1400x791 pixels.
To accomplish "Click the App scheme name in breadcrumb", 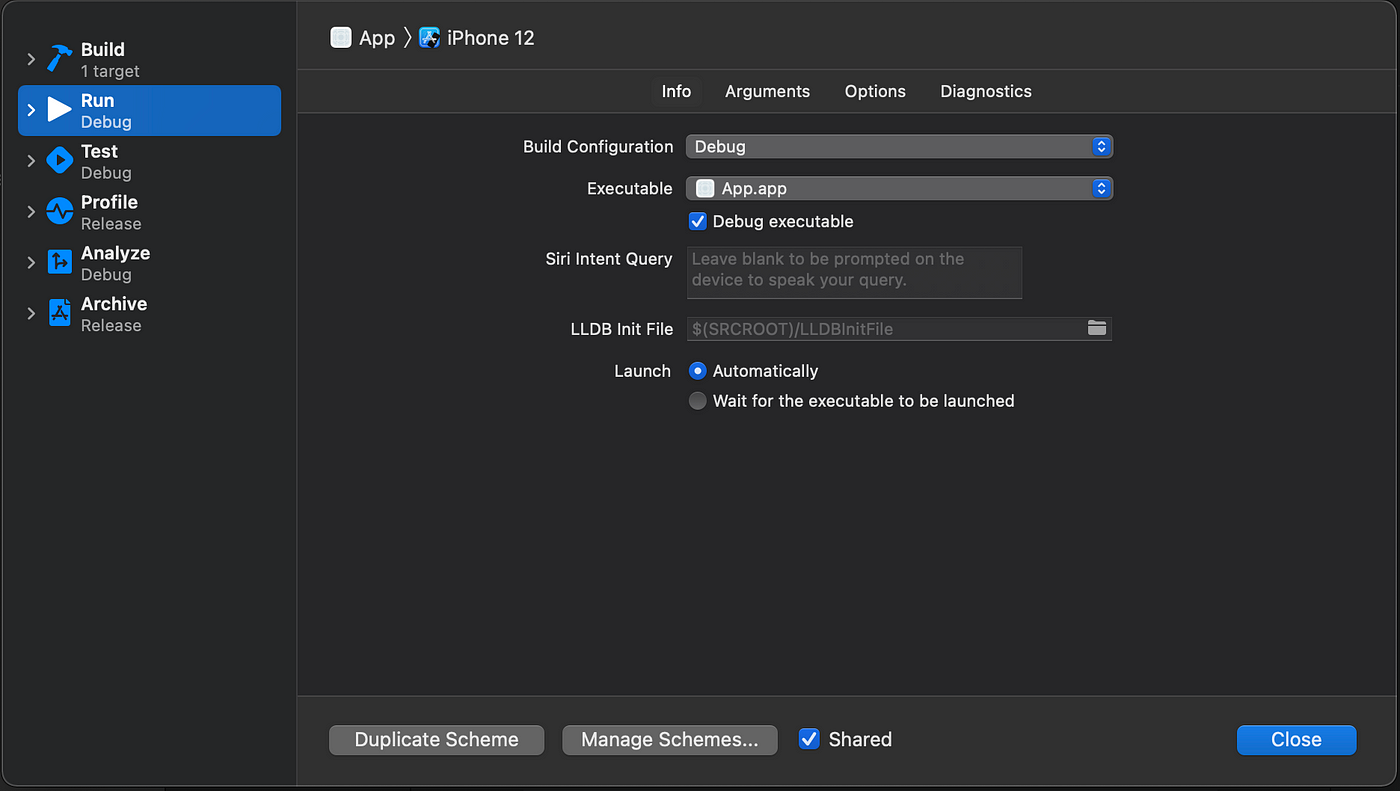I will click(x=377, y=38).
